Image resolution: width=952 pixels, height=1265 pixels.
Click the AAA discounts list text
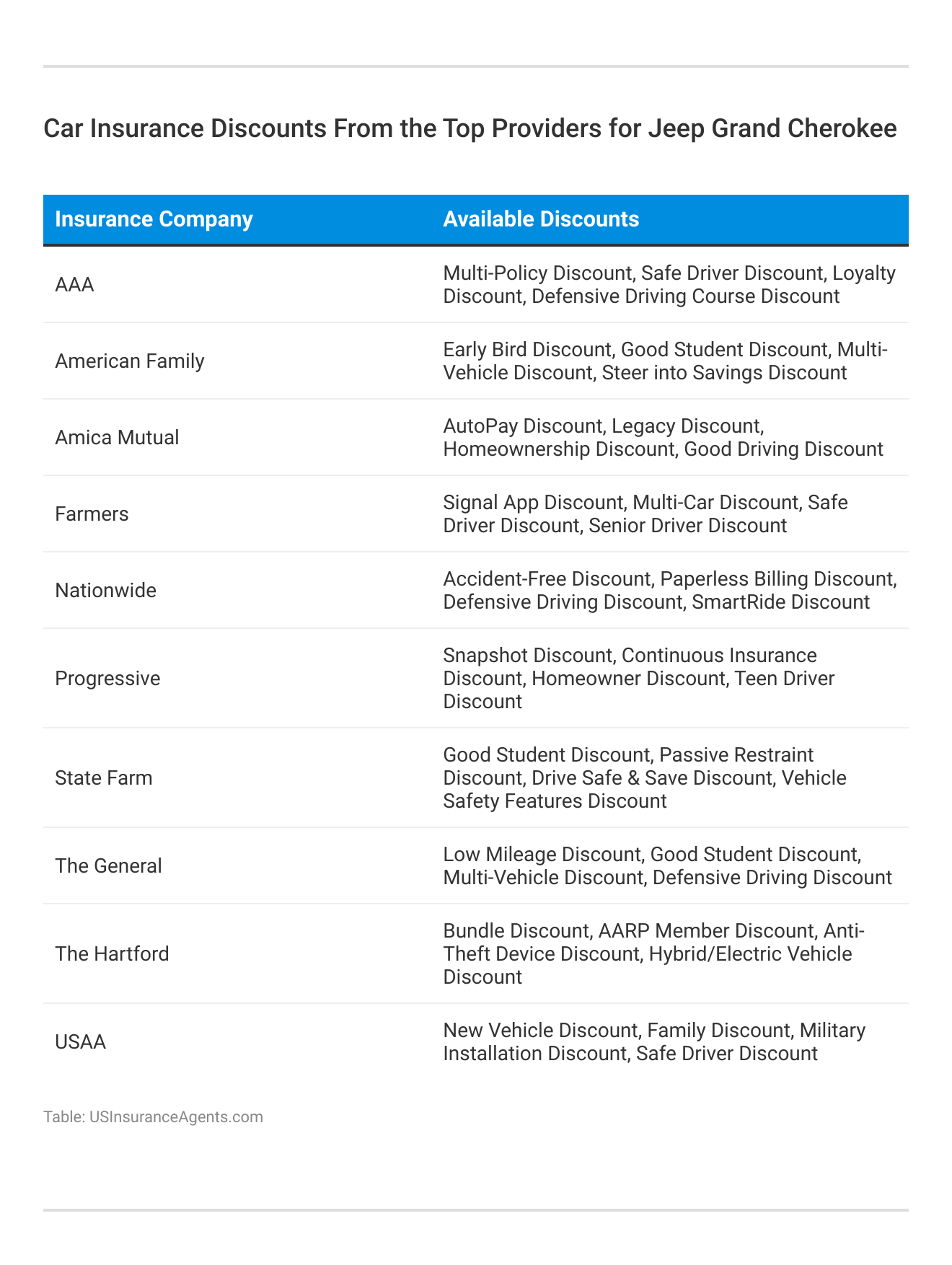point(669,285)
